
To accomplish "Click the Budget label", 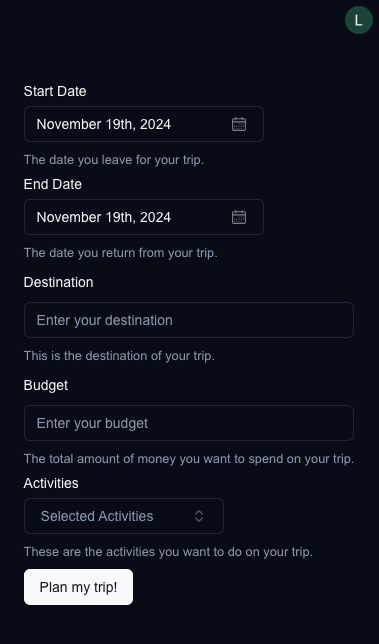I will click(46, 385).
